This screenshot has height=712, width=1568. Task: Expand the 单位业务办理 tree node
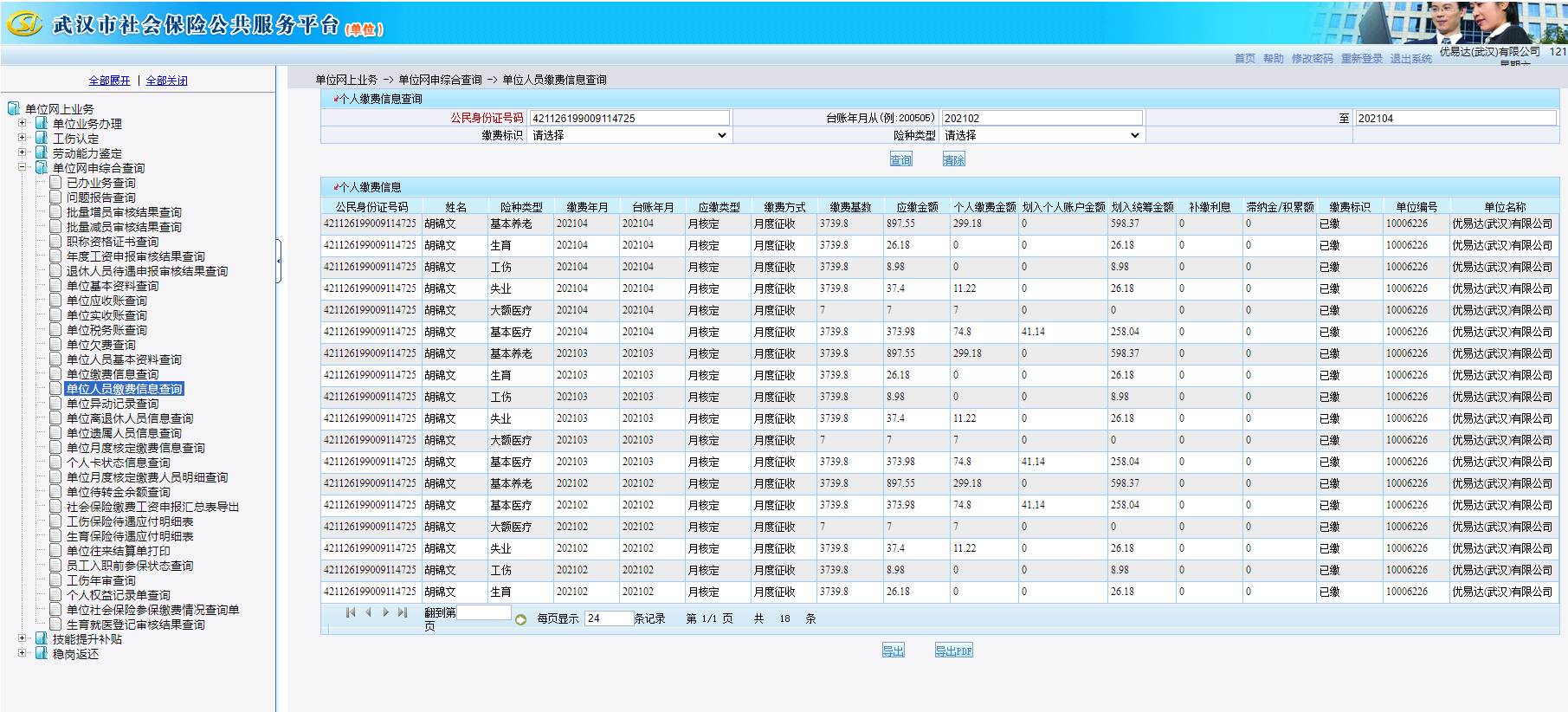click(23, 123)
